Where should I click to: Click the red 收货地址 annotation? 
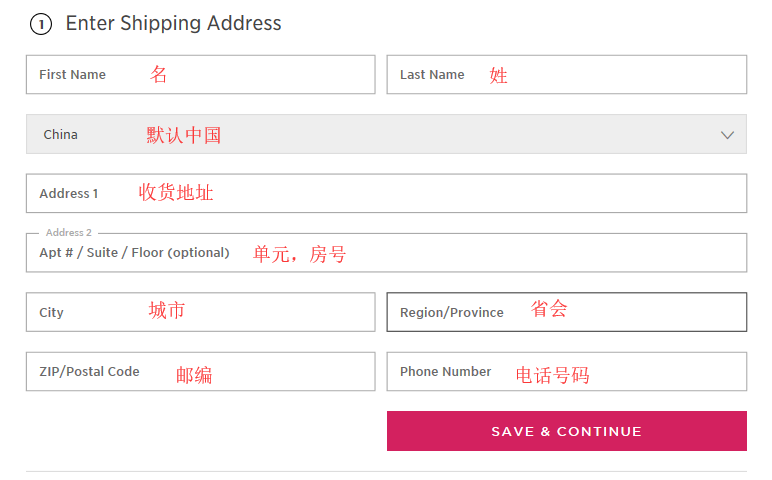176,193
